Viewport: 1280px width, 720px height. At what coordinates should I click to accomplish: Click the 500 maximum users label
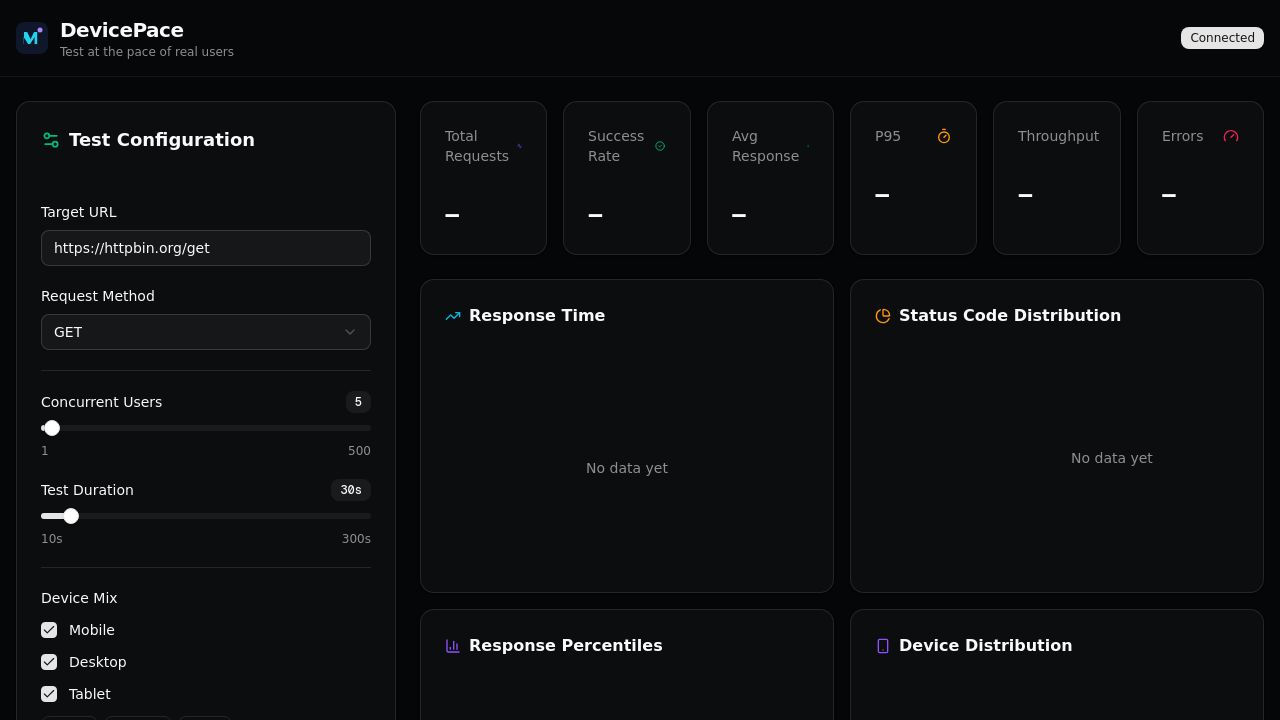[359, 451]
